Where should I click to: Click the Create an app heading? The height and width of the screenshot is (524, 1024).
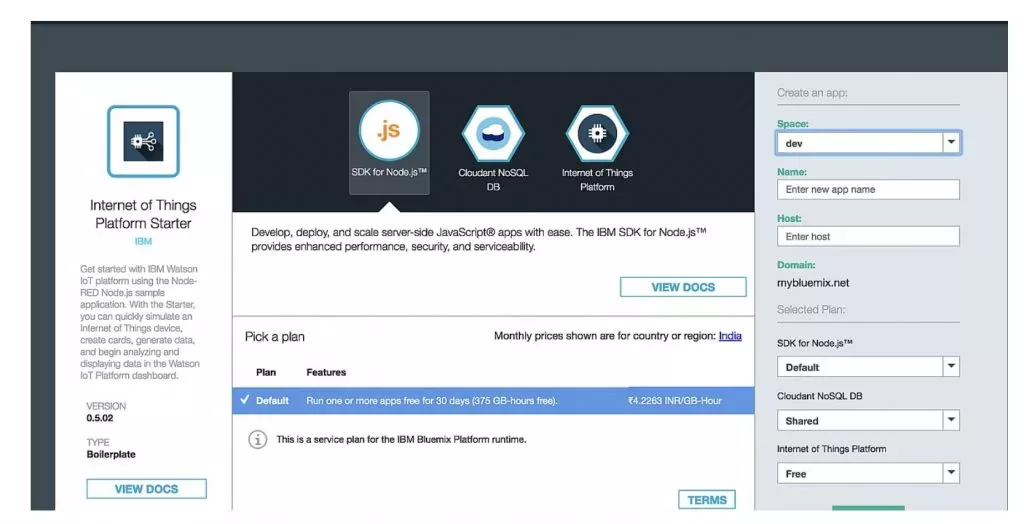pos(812,93)
